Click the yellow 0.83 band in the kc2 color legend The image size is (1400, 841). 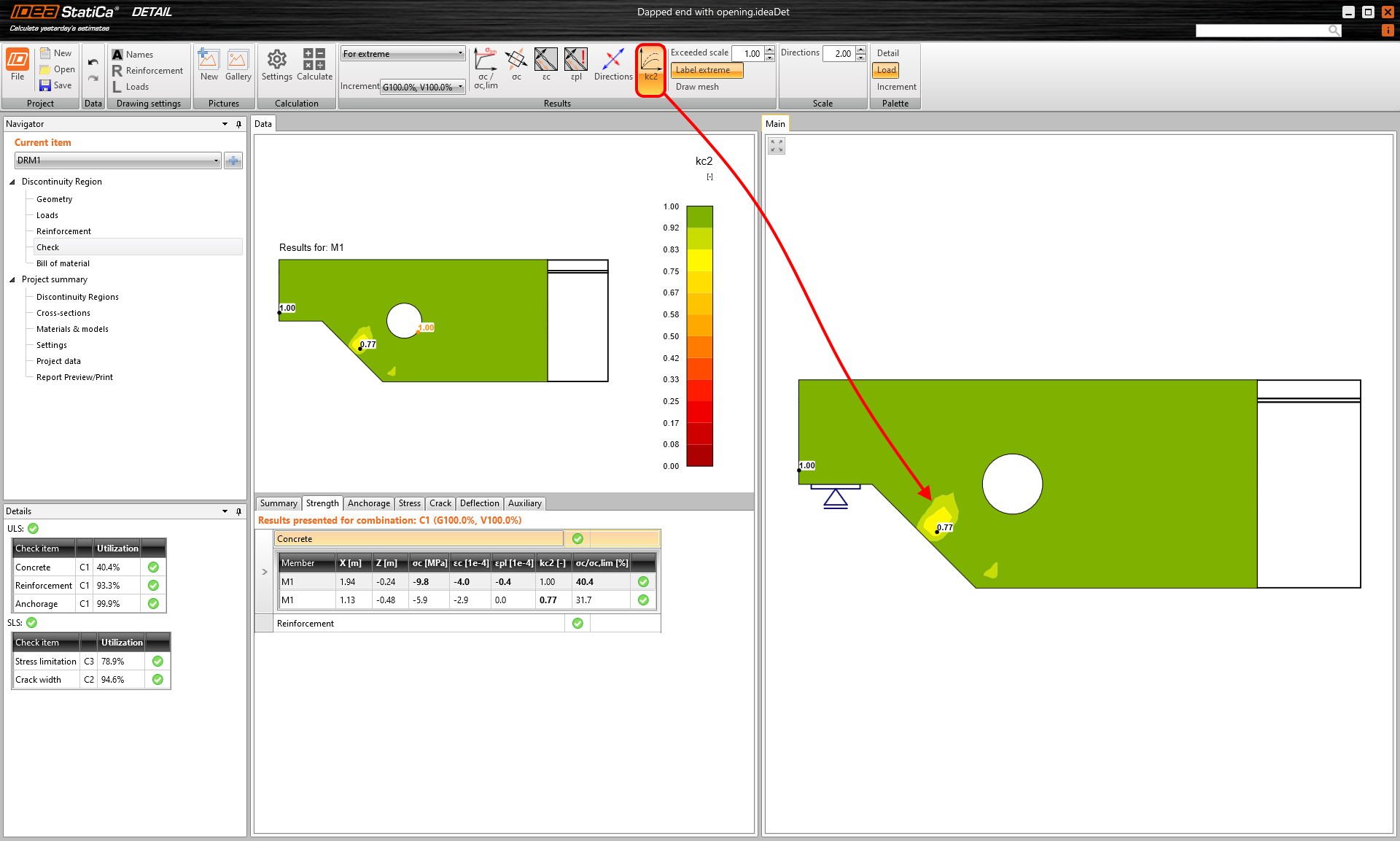tap(699, 260)
